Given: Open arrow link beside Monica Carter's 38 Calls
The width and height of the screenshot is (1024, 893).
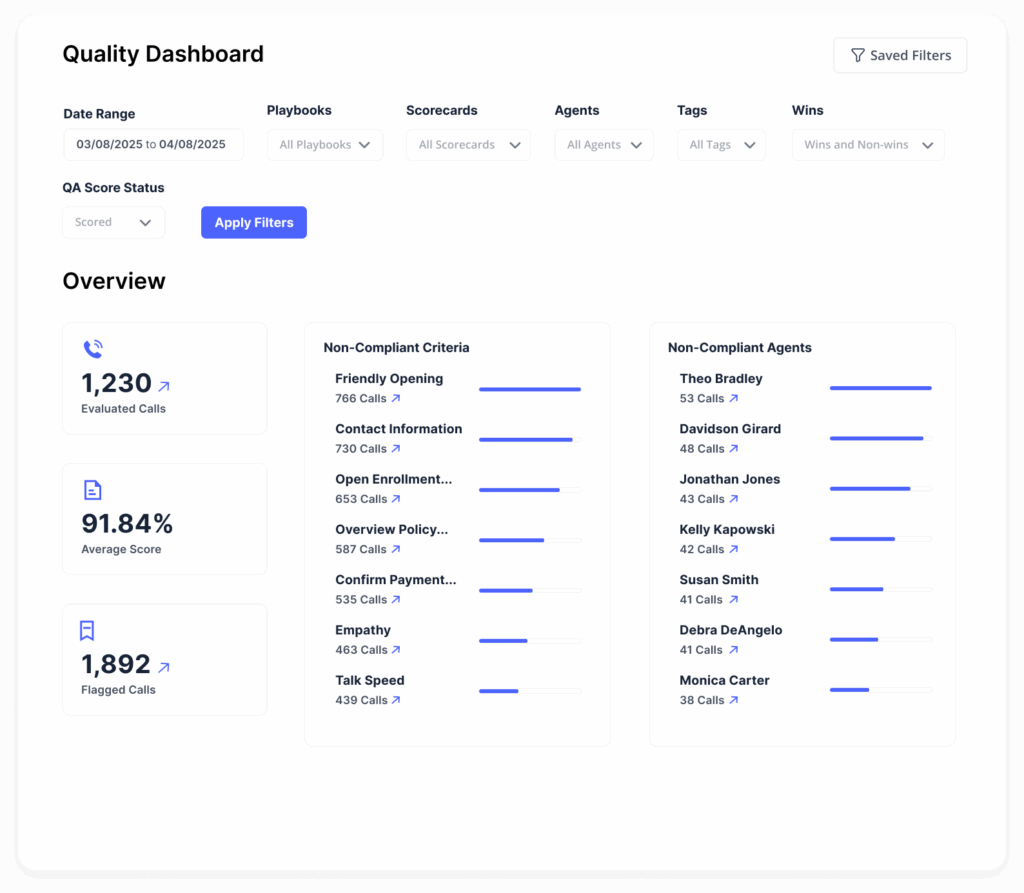Looking at the screenshot, I should (x=734, y=701).
